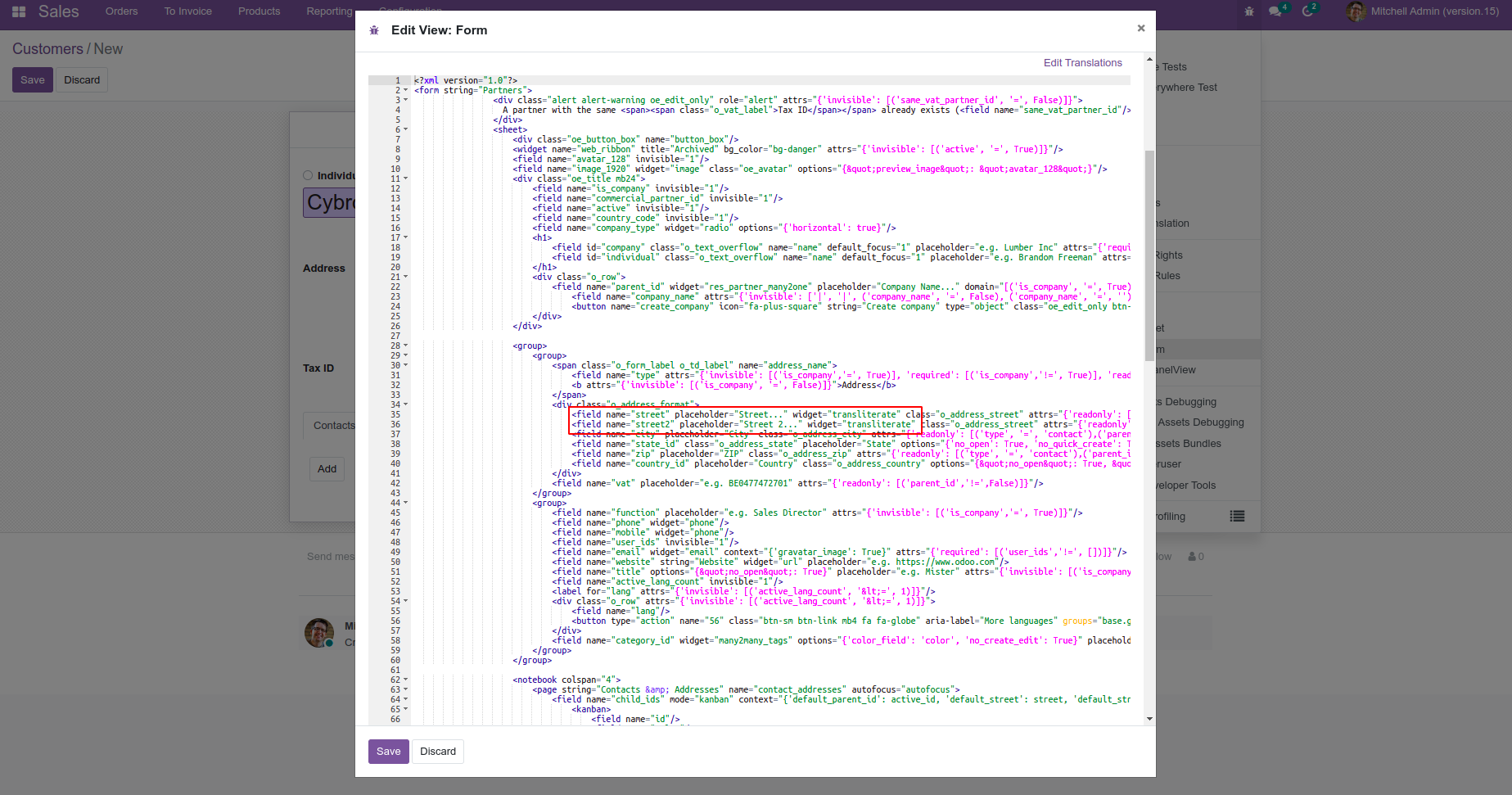Fold the notebook element at line 62

point(405,680)
